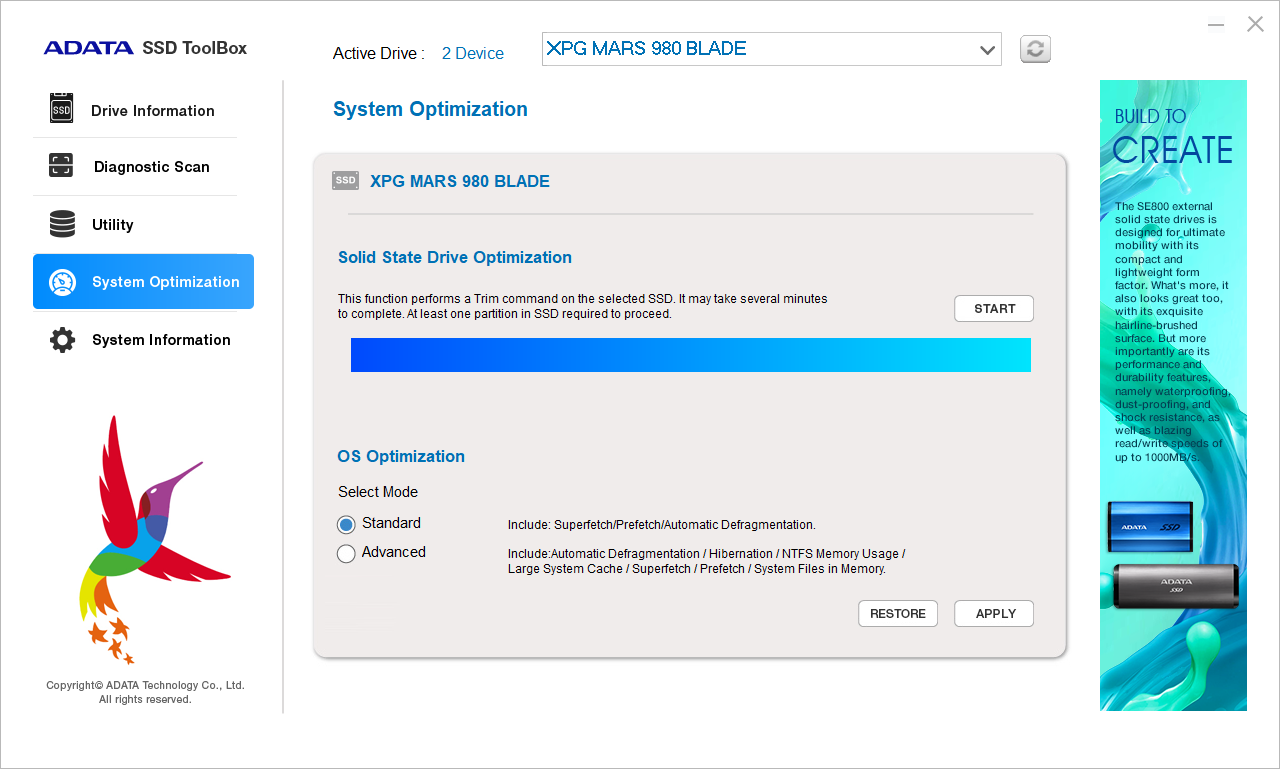Click the '2 Device' link
The image size is (1280, 769).
coord(473,54)
